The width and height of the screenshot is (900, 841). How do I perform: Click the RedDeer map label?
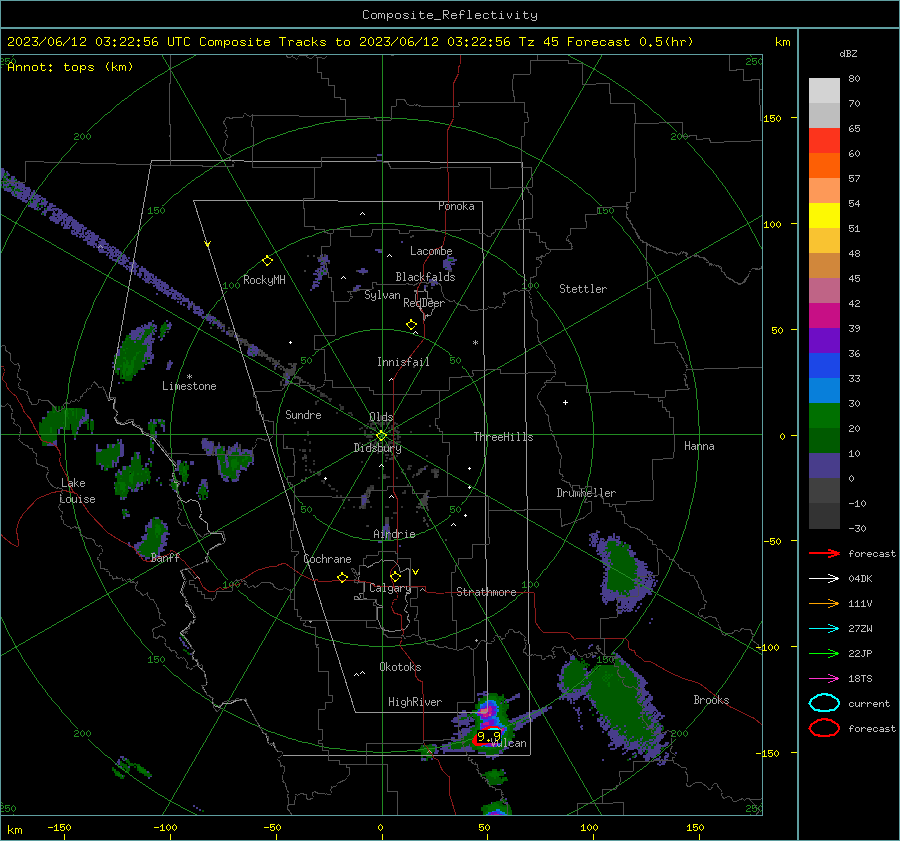tap(424, 303)
